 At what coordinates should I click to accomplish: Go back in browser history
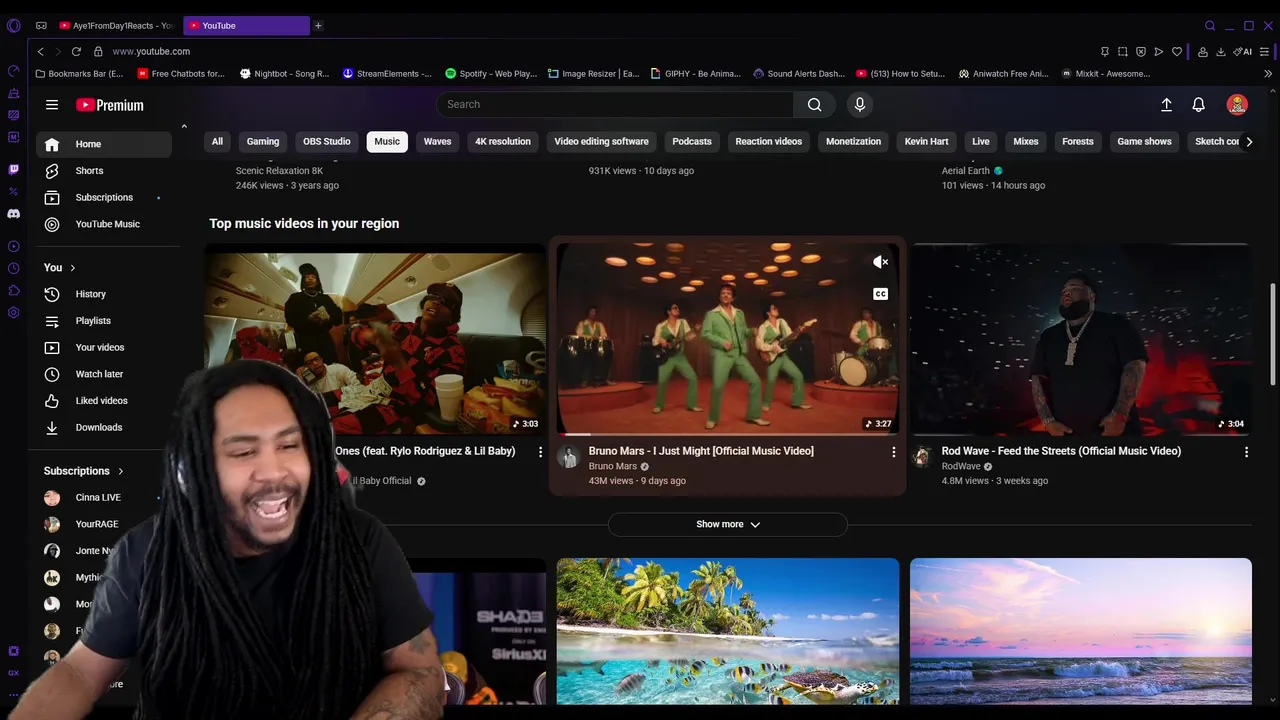40,51
